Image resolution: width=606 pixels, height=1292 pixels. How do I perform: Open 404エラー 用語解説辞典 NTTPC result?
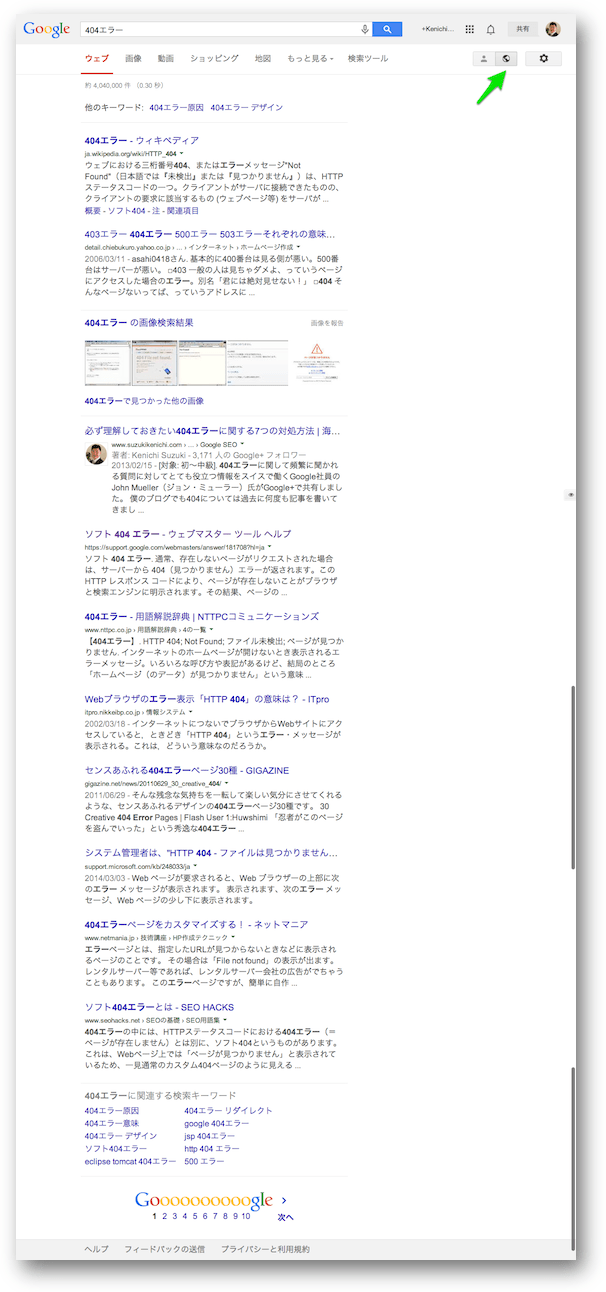point(202,616)
